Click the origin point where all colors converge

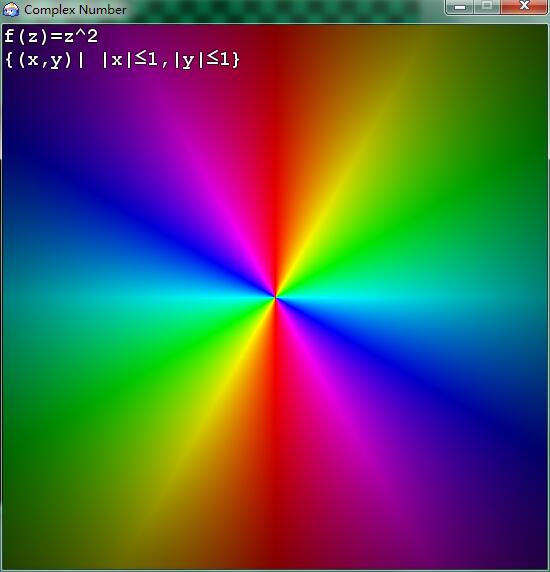coord(275,298)
